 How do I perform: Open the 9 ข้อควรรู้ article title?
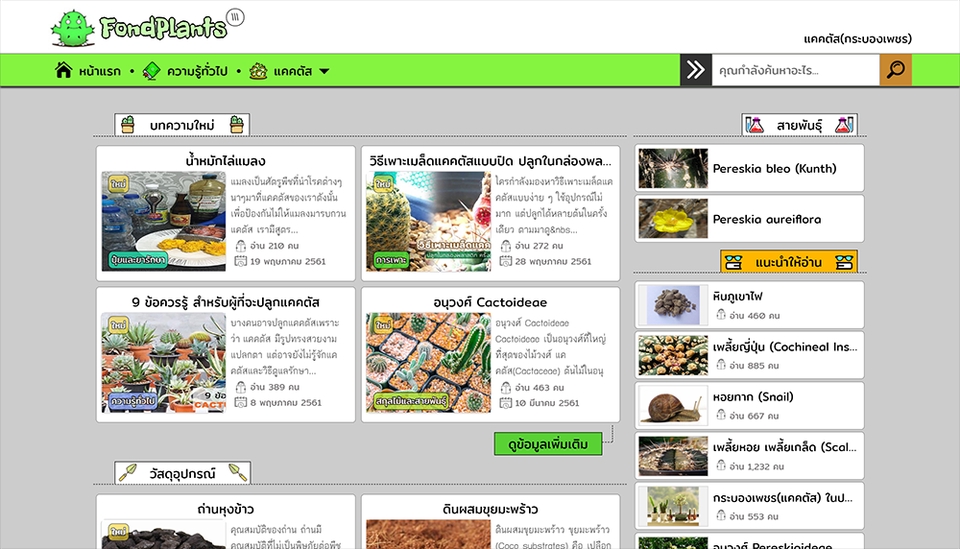[x=225, y=302]
